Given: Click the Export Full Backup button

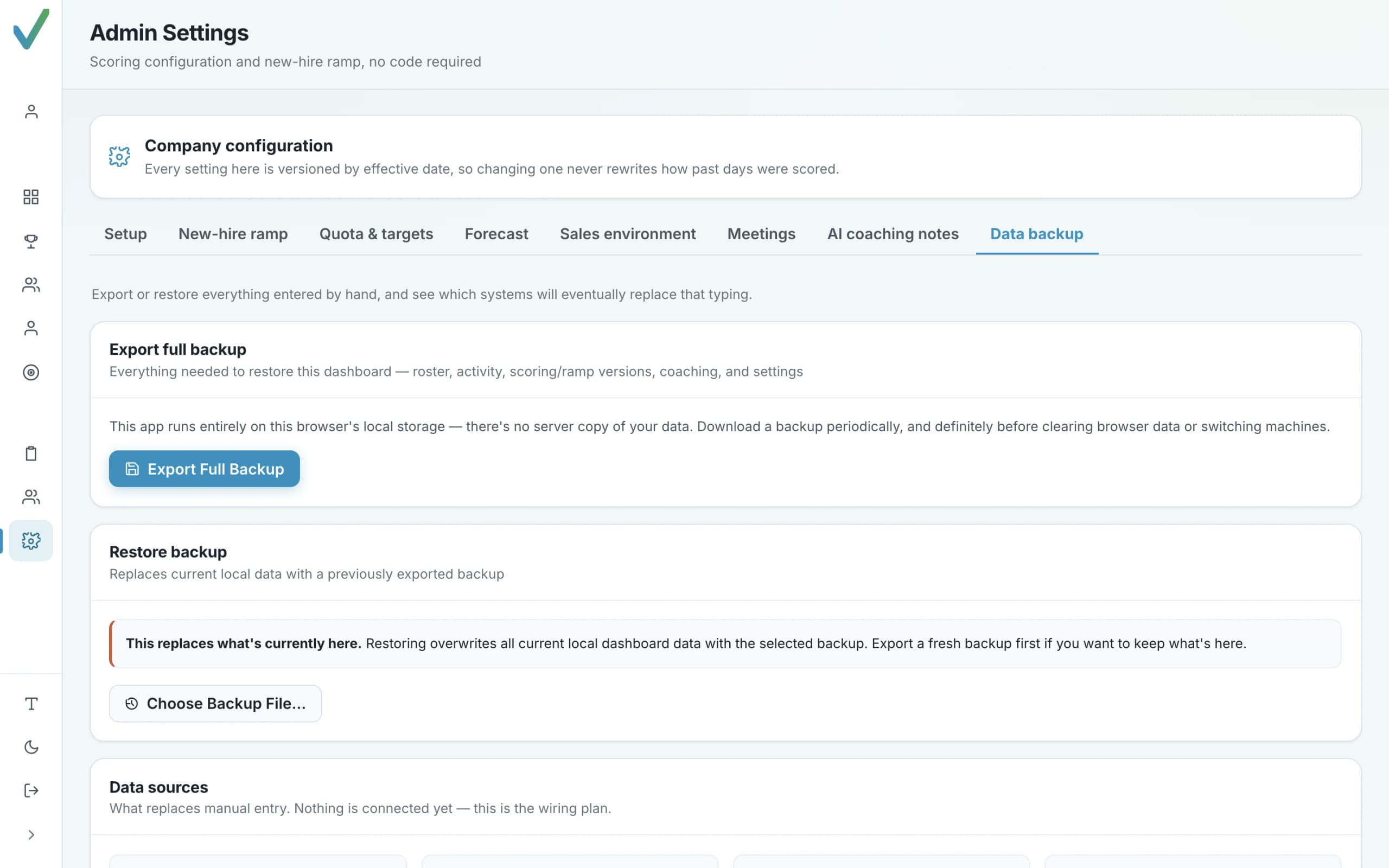Looking at the screenshot, I should coord(205,469).
